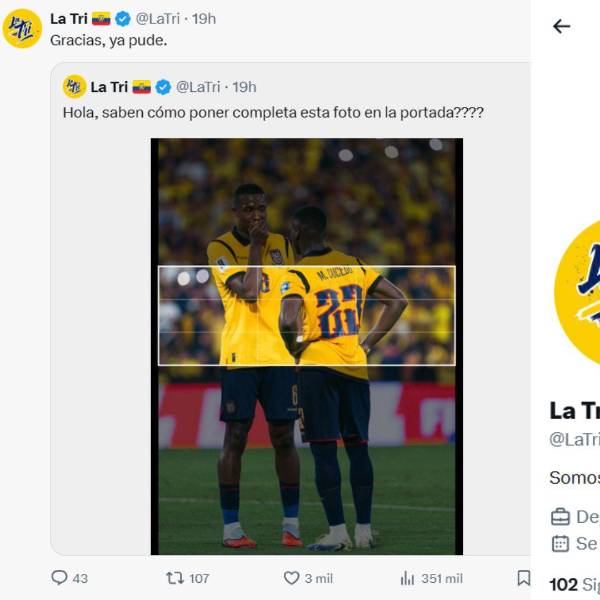The height and width of the screenshot is (600, 600).
Task: Click the avatar inside the quoted tweet
Action: coord(74,87)
